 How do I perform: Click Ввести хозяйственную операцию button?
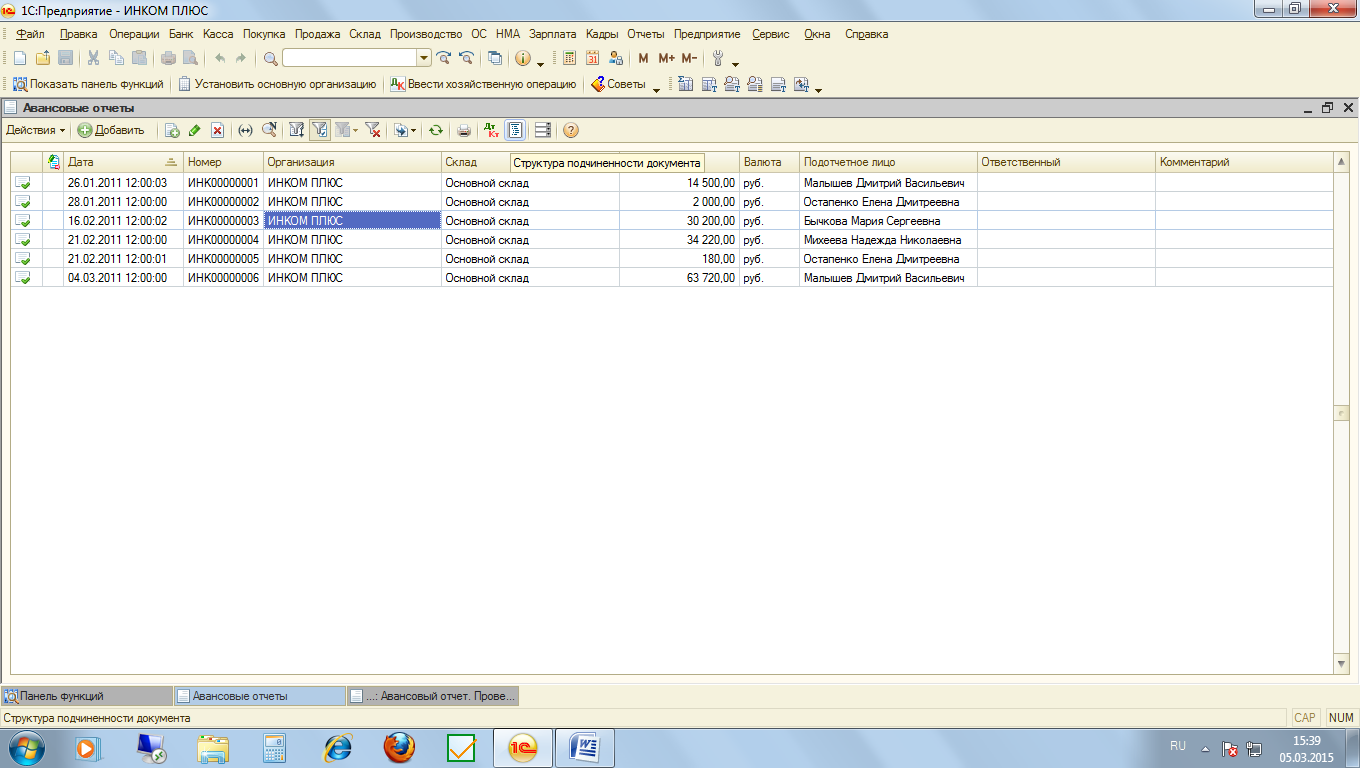click(483, 85)
